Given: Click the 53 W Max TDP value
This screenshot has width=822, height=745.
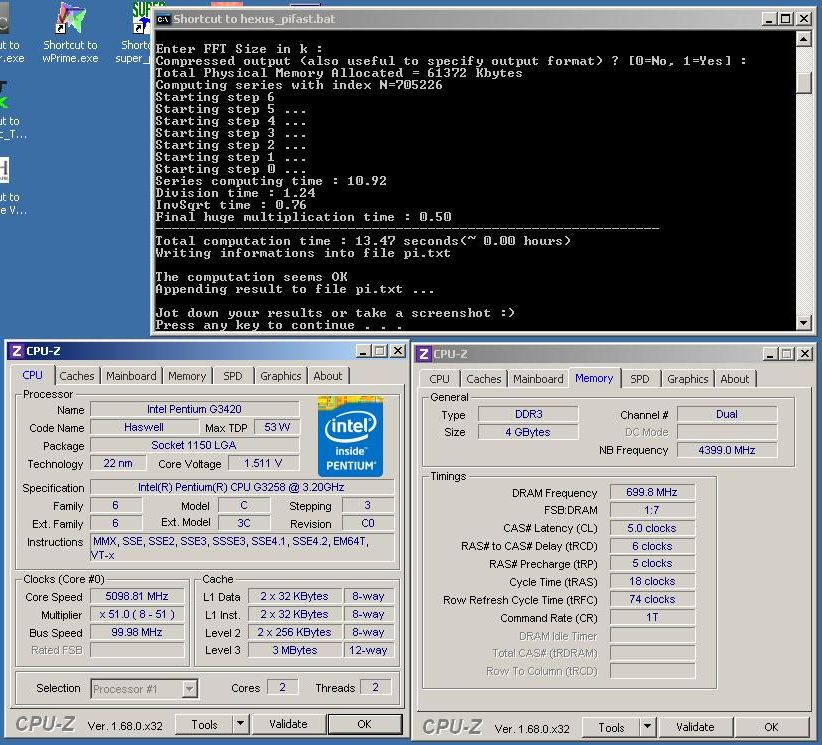Looking at the screenshot, I should click(x=277, y=427).
